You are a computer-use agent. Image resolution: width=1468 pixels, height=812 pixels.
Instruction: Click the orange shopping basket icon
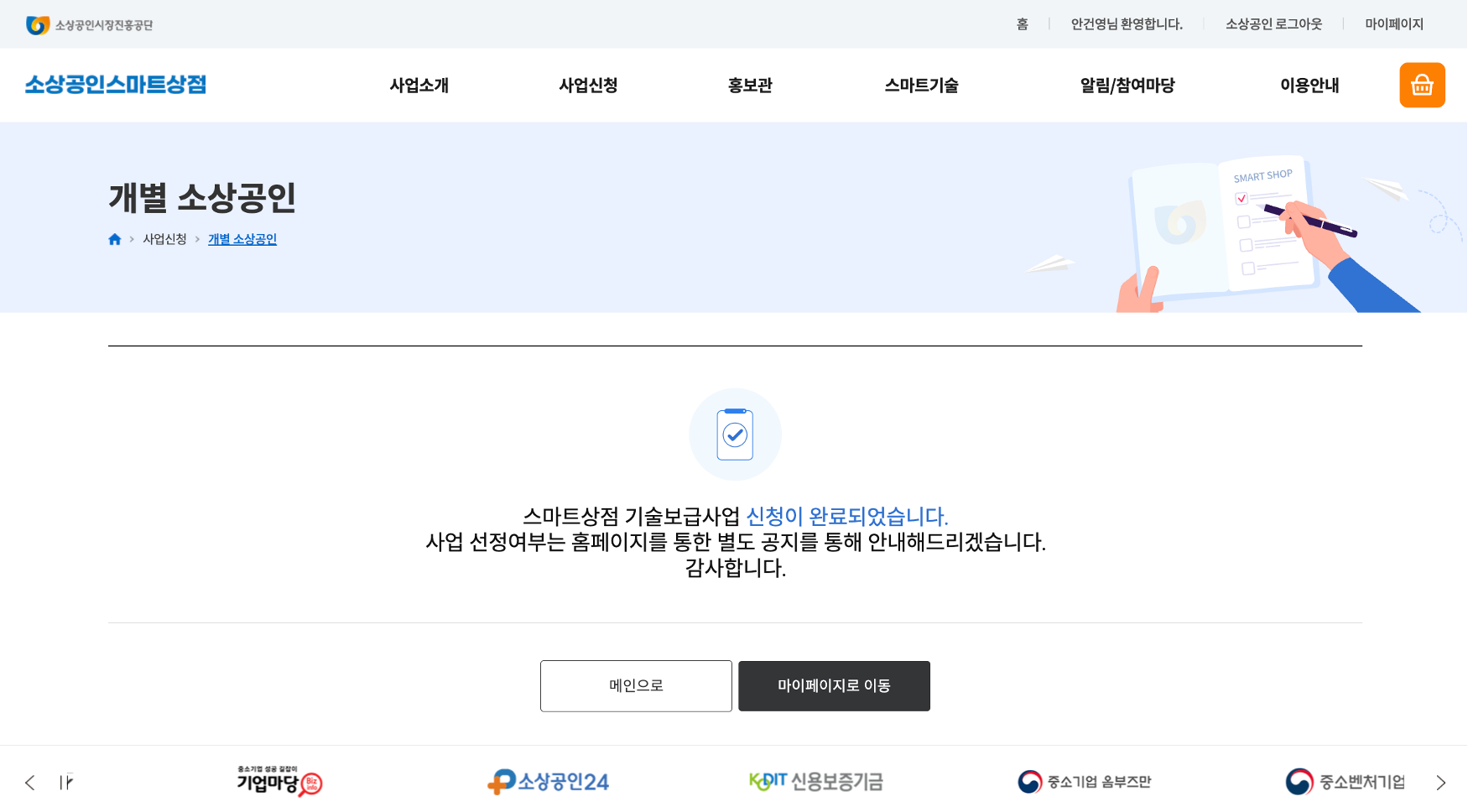1422,85
